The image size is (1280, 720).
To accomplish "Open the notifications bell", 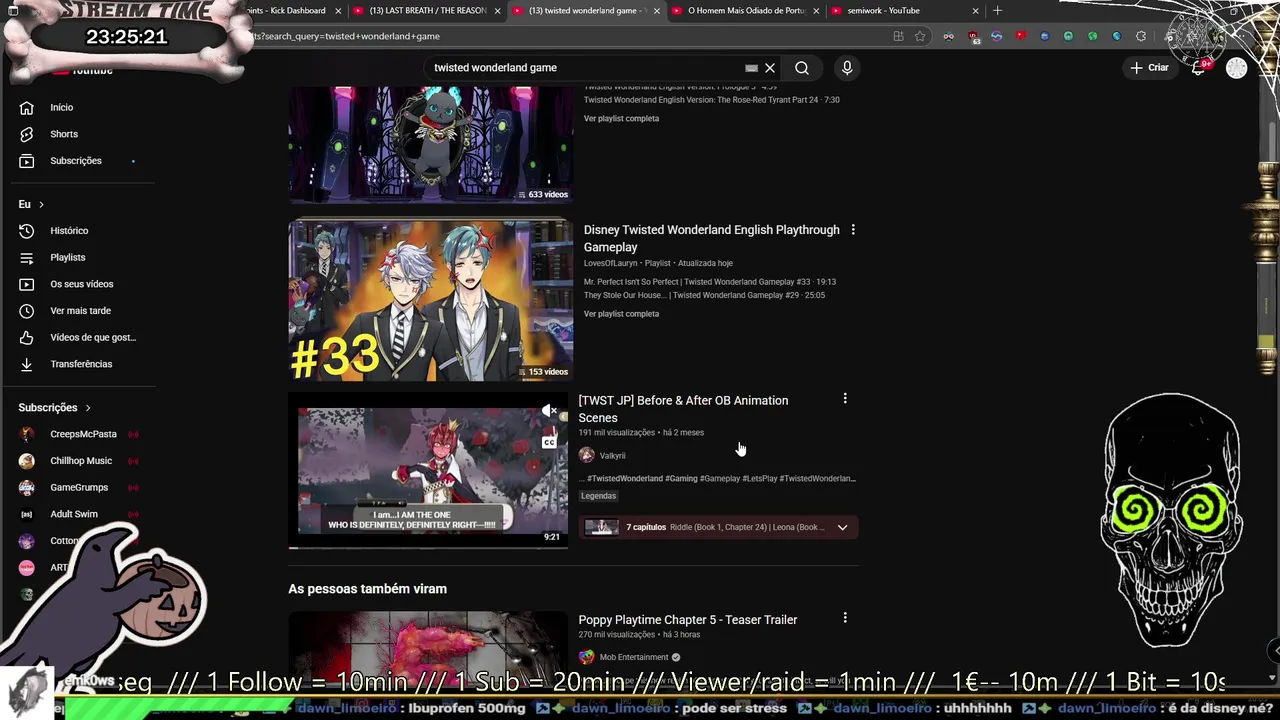I will 1198,68.
